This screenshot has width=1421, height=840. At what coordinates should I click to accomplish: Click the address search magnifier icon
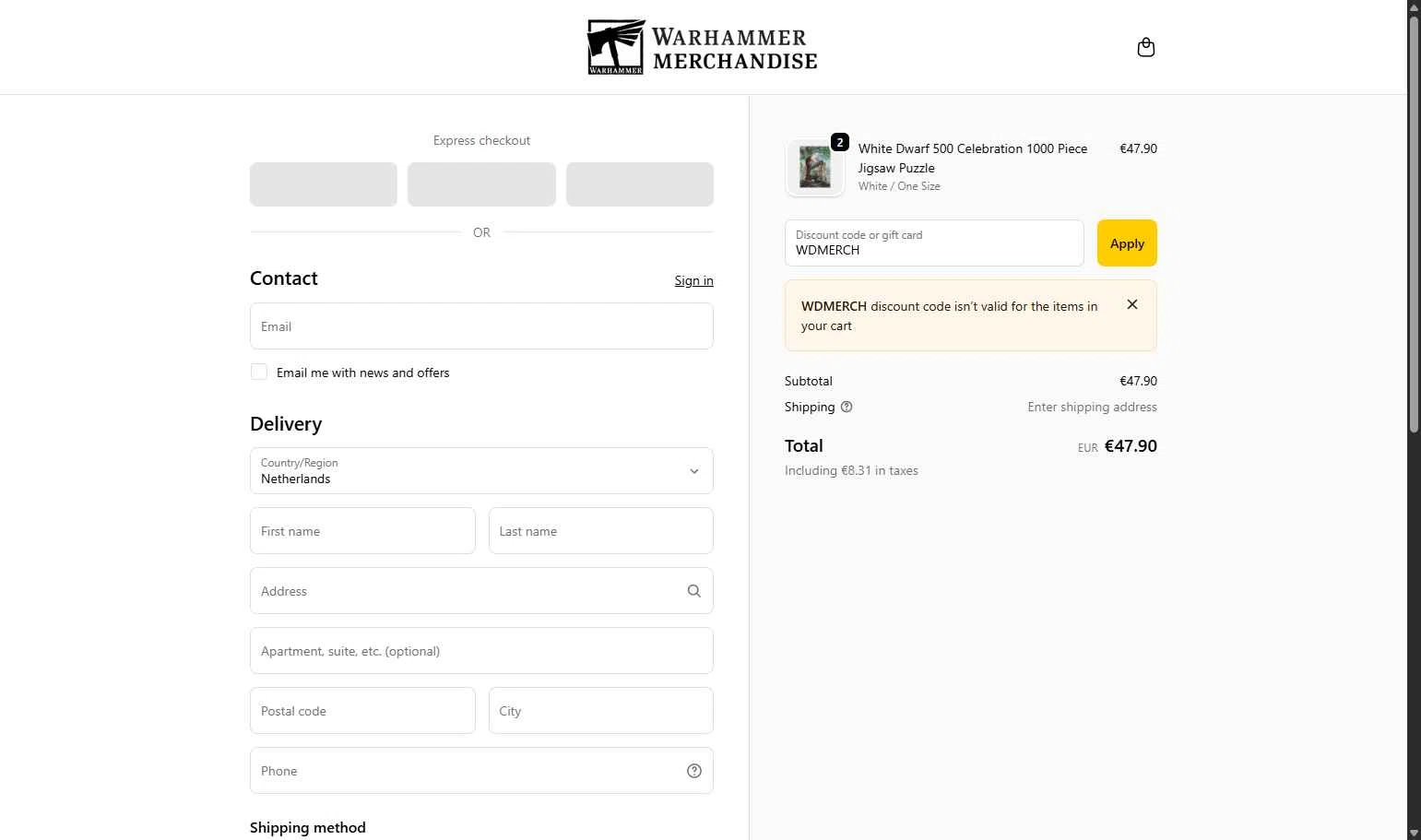(x=694, y=591)
